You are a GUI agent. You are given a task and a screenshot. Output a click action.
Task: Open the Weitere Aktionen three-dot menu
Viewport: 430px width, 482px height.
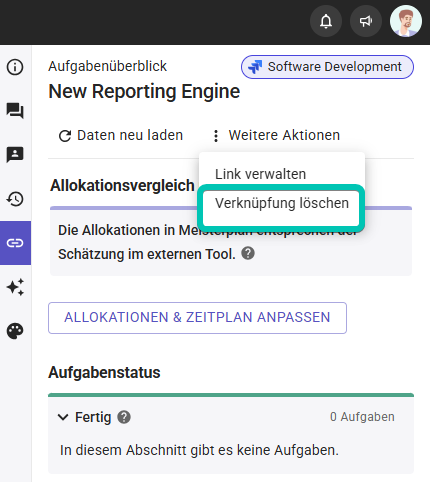(x=276, y=135)
